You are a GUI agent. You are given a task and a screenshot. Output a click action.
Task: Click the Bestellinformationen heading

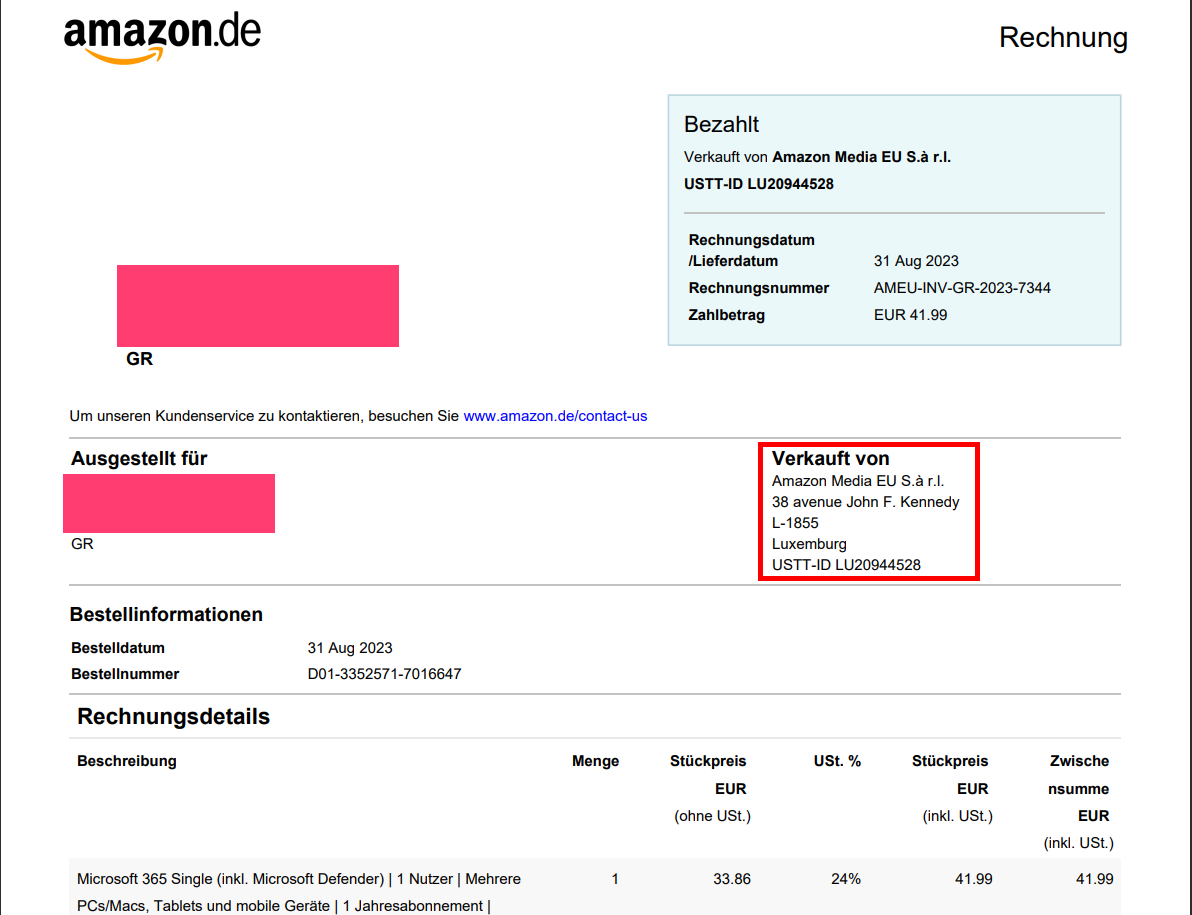click(166, 614)
